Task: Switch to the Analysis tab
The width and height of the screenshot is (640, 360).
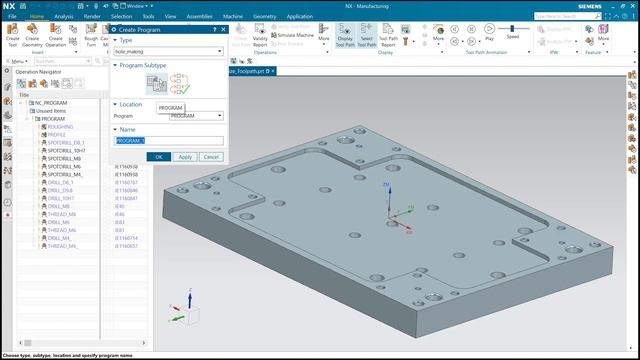Action: (x=64, y=16)
